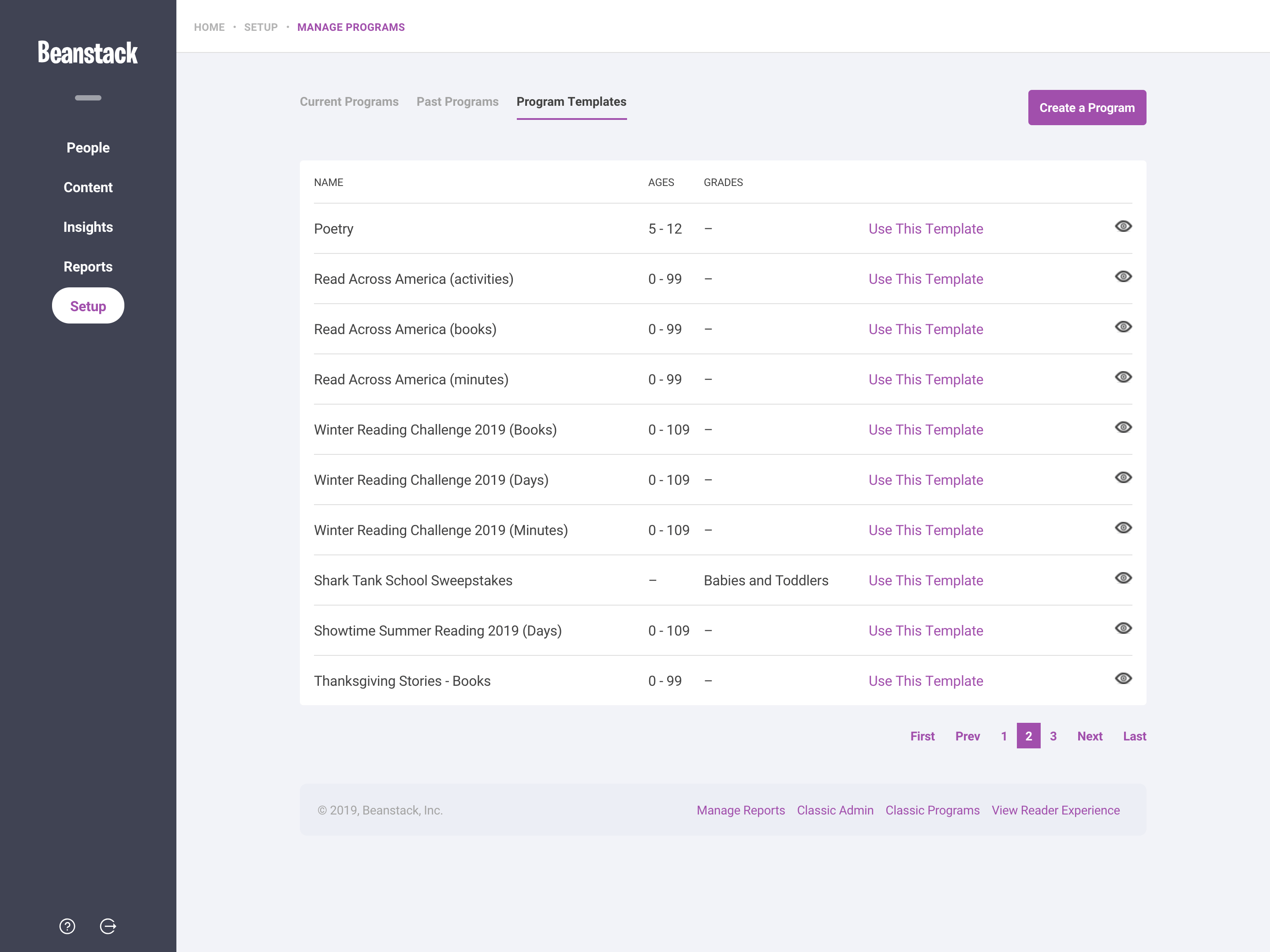This screenshot has height=952, width=1270.
Task: Click the NAME column header
Action: pyautogui.click(x=329, y=182)
